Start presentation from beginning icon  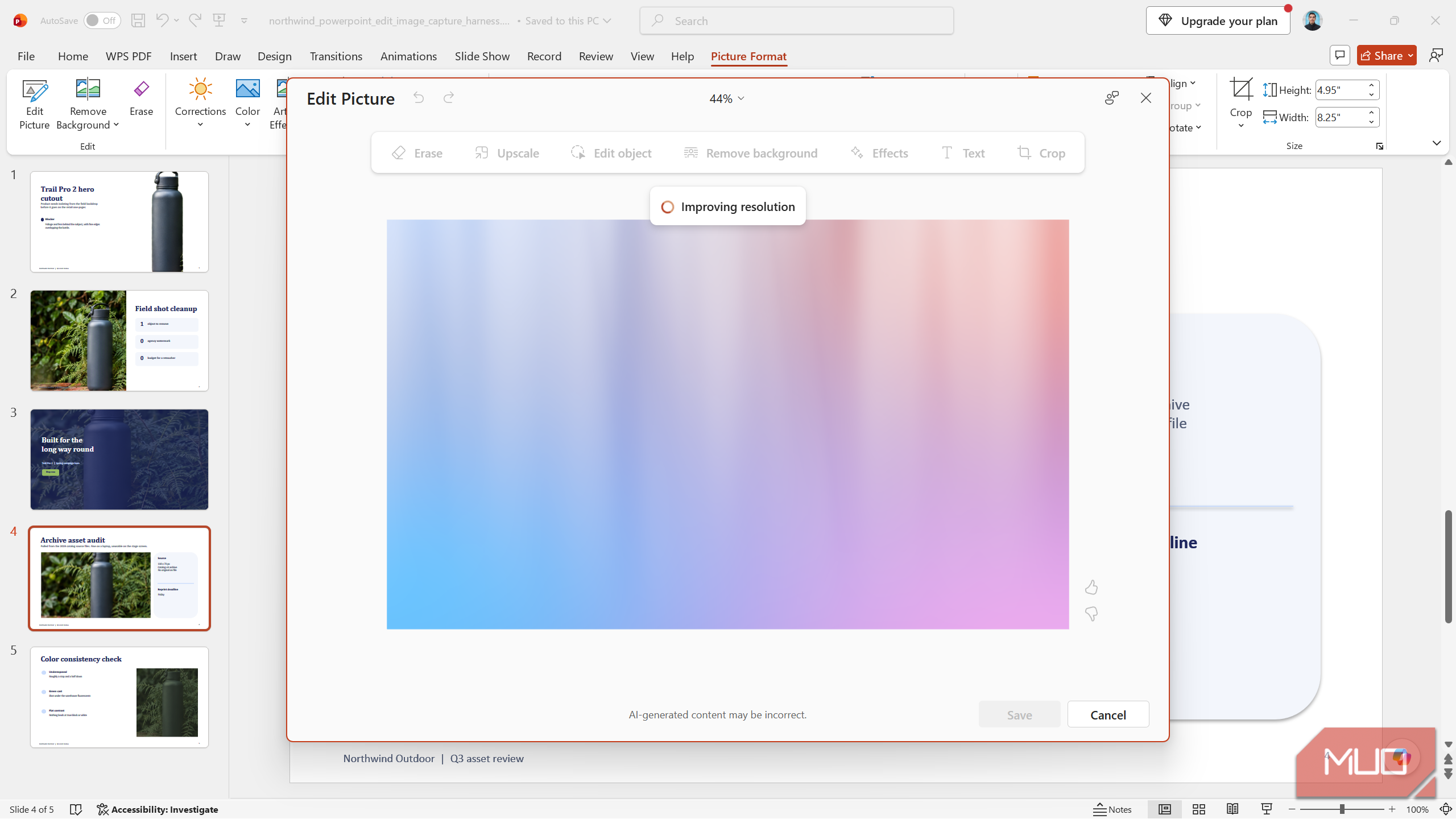point(220,20)
